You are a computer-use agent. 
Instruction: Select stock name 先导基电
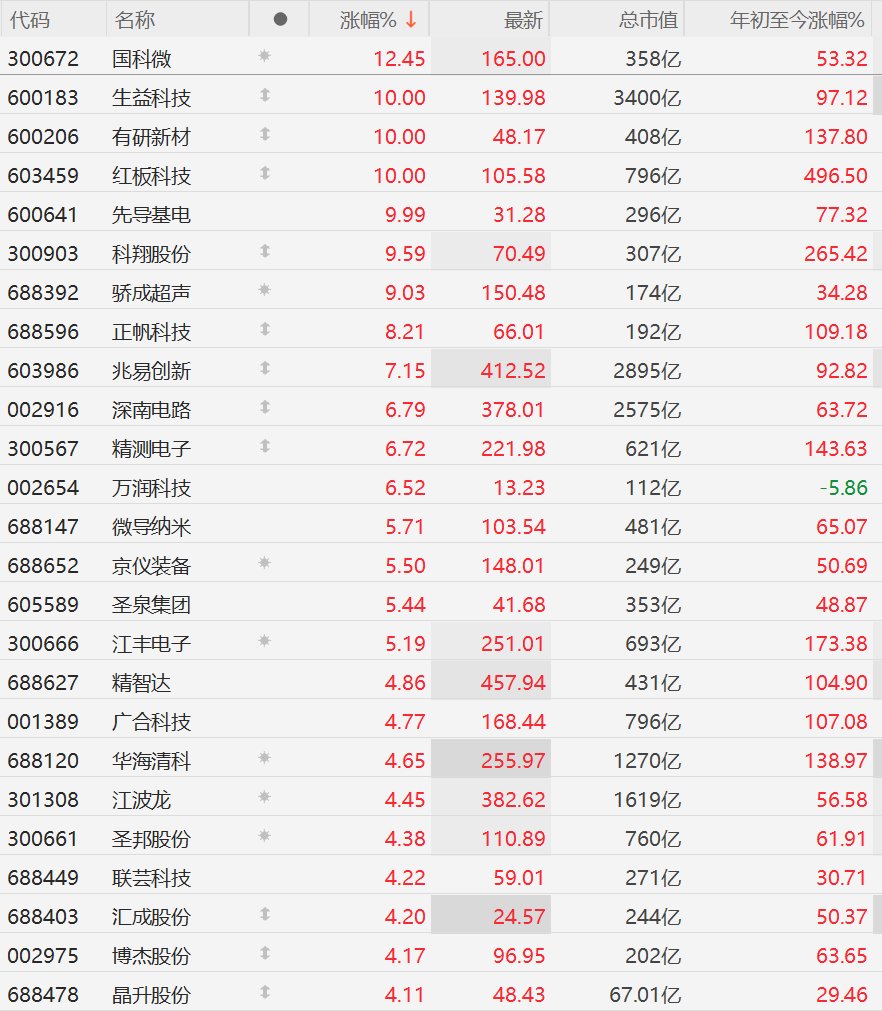[152, 215]
